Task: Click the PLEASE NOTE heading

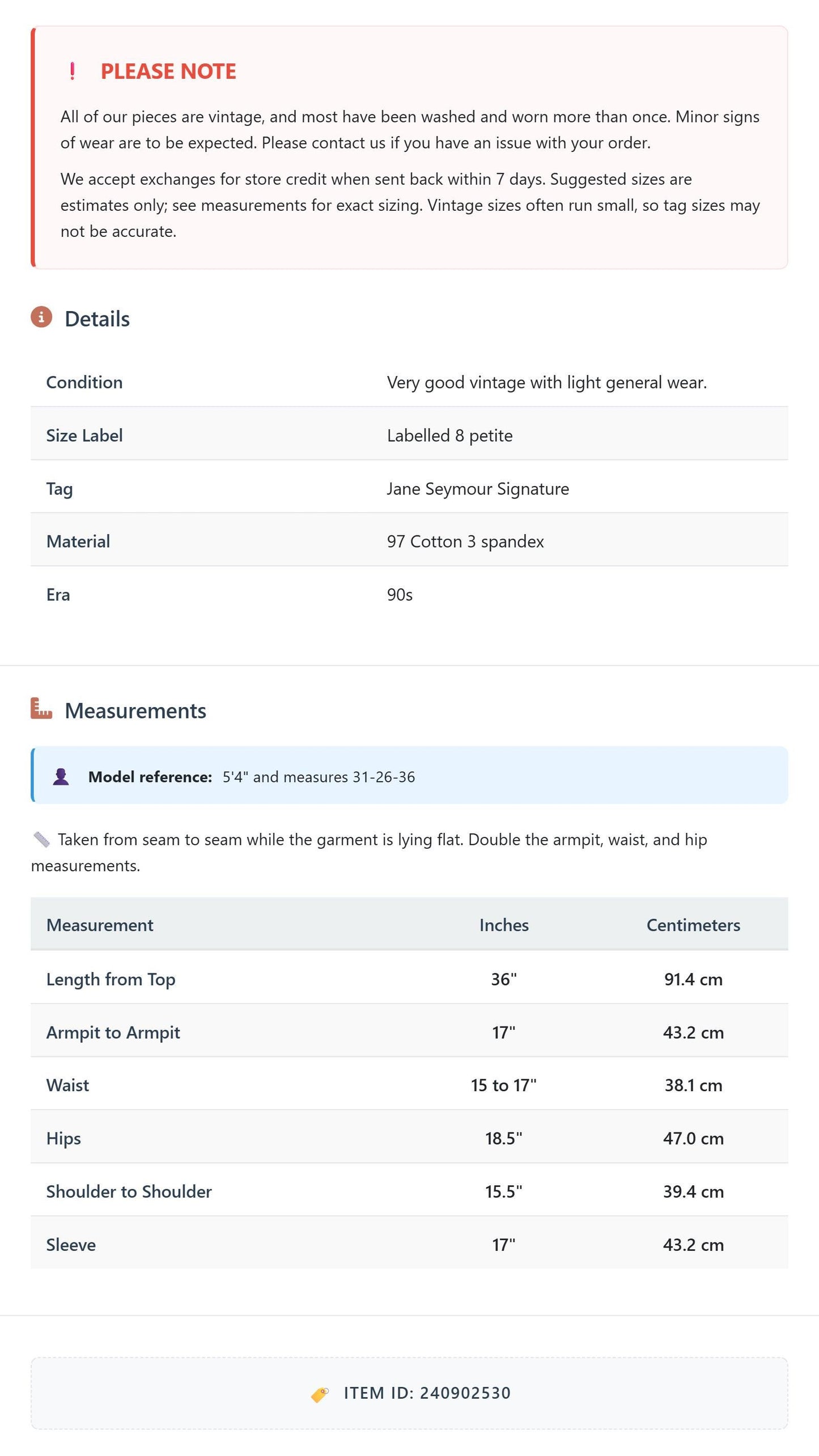Action: [168, 71]
